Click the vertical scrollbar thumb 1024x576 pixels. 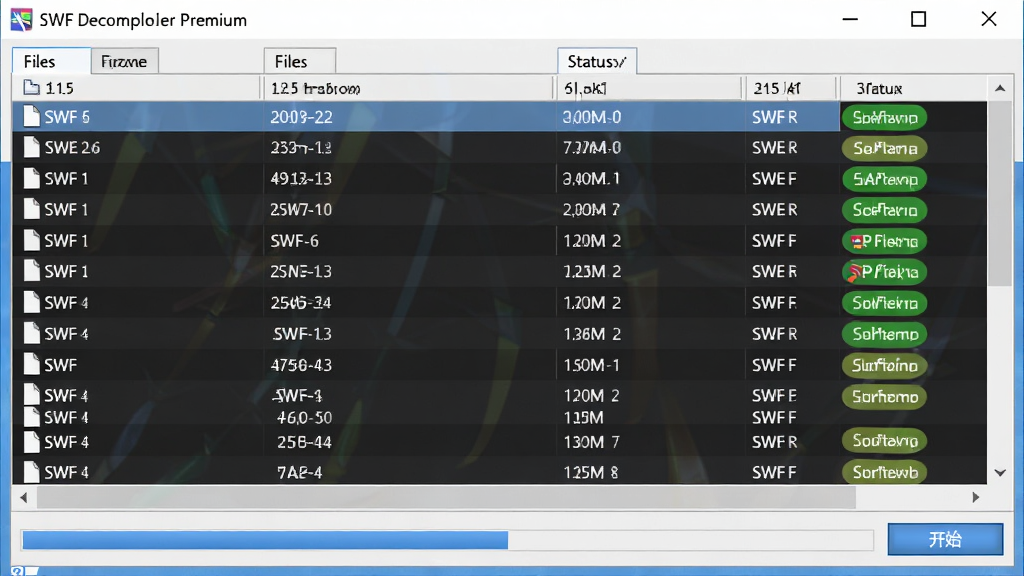pos(999,193)
